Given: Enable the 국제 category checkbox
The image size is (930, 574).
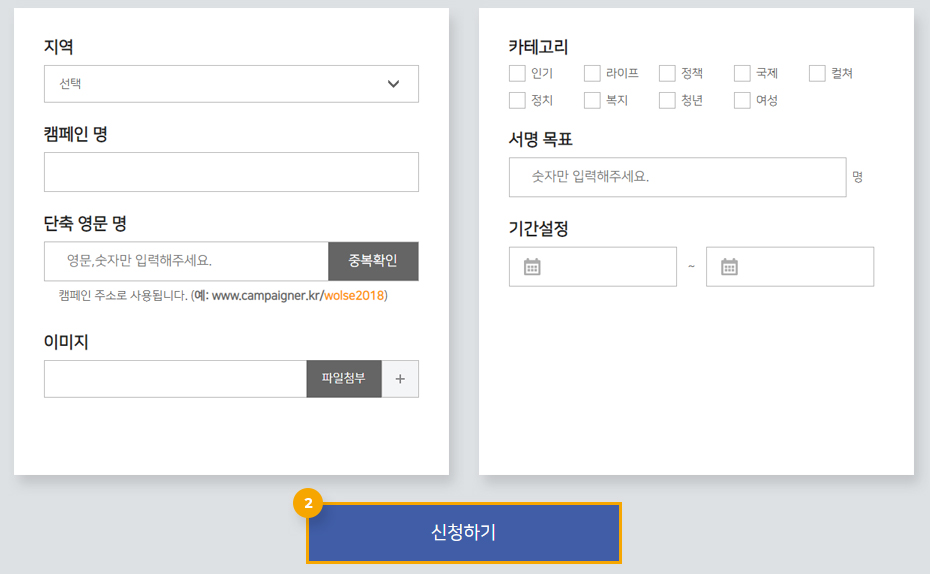Looking at the screenshot, I should [742, 74].
